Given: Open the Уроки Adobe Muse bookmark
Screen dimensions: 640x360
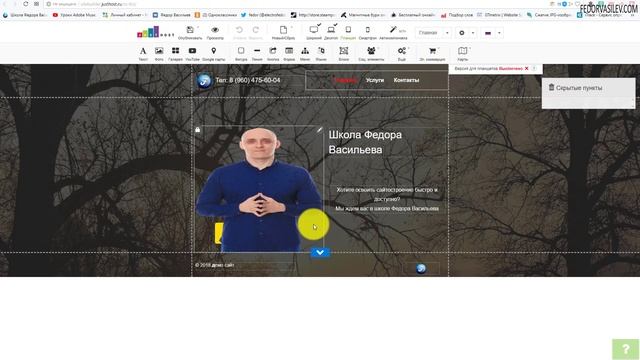Looking at the screenshot, I should coord(74,15).
